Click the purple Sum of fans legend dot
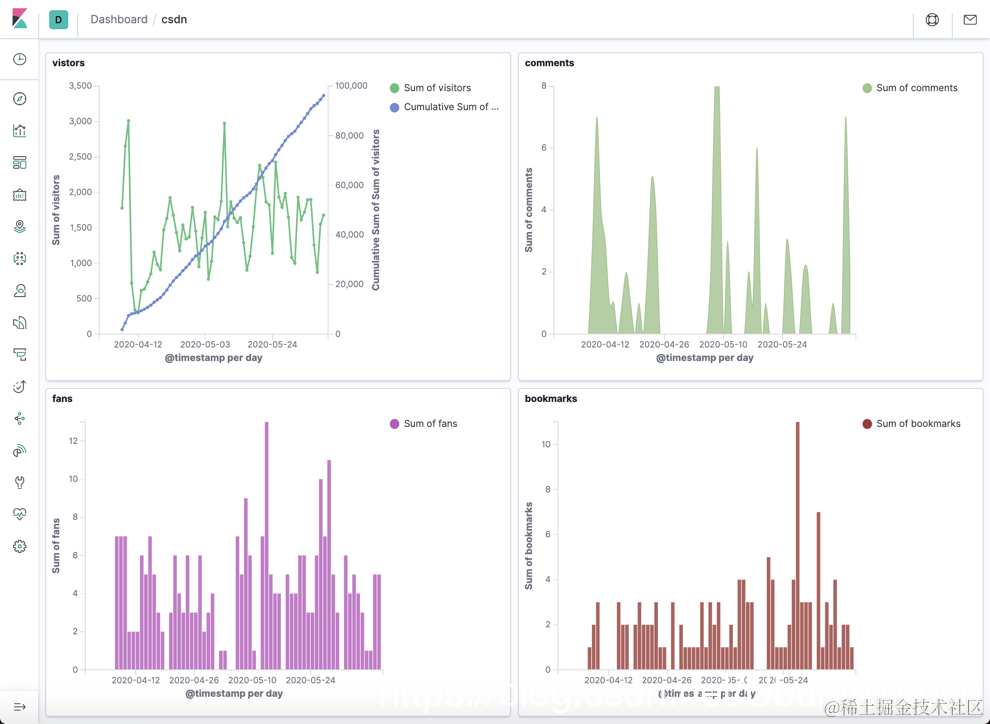Image resolution: width=990 pixels, height=724 pixels. pyautogui.click(x=395, y=424)
